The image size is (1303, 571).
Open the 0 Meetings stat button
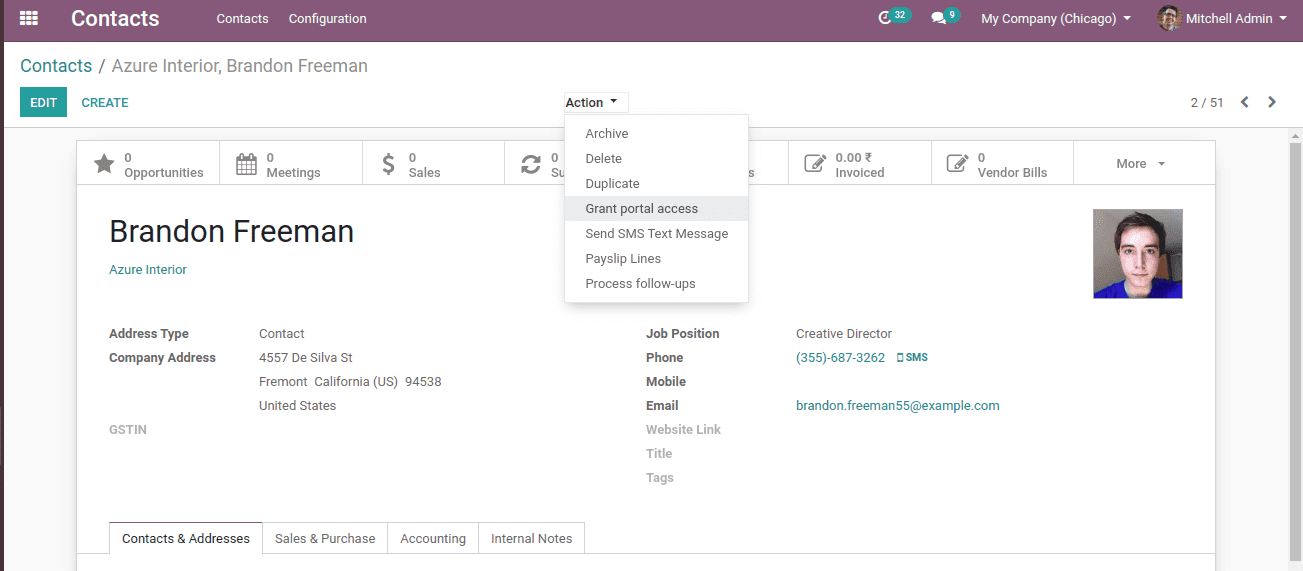291,163
